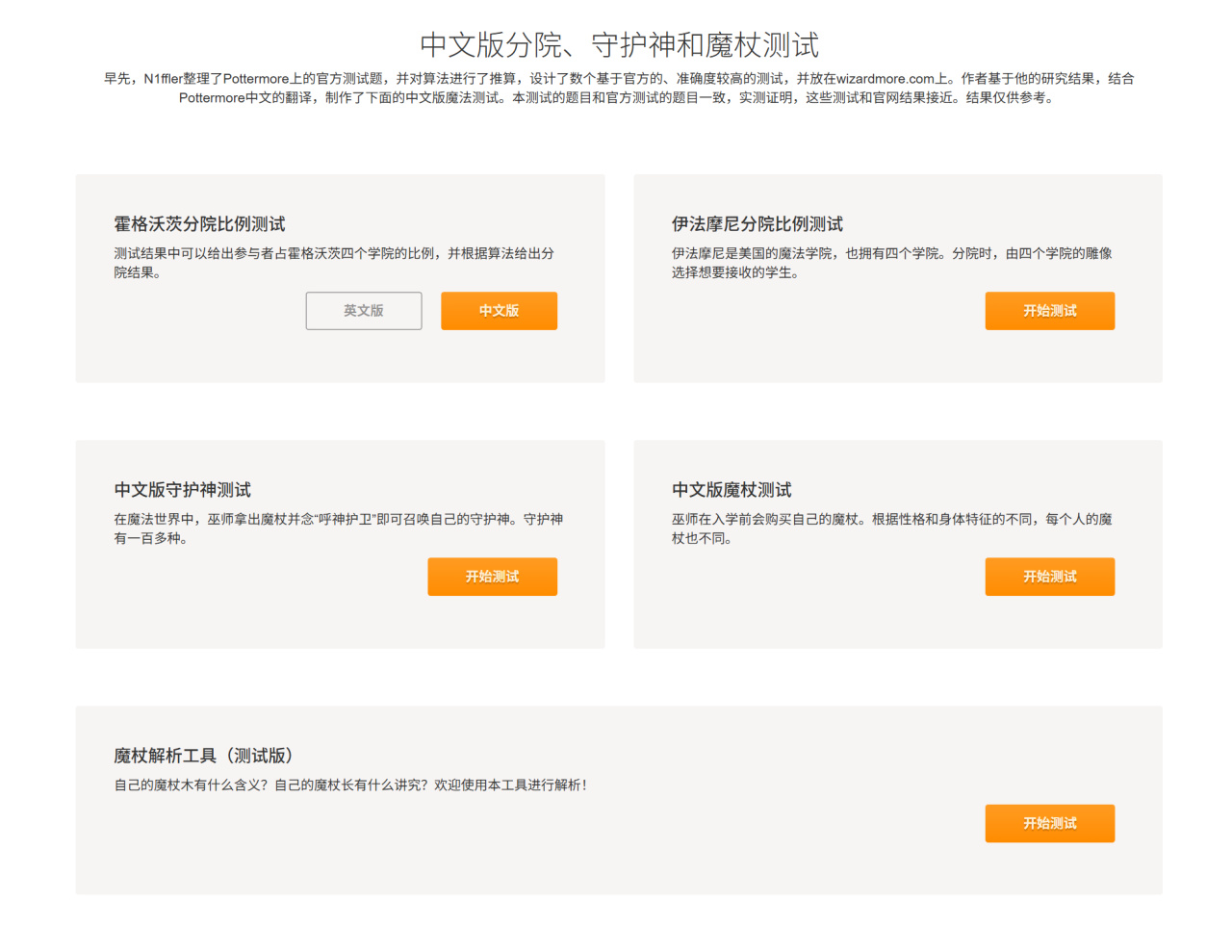The height and width of the screenshot is (952, 1232).
Task: Click the heading 霍格沃茨分院比例测试
Action: (199, 224)
